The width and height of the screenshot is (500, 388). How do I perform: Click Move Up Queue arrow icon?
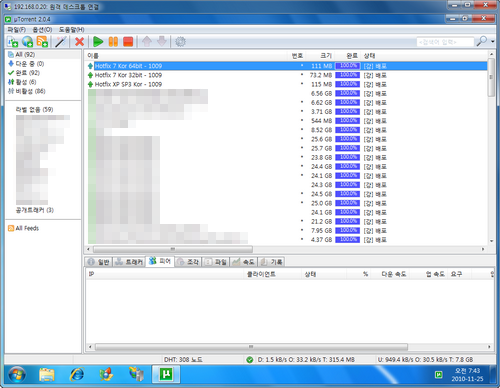[x=147, y=42]
